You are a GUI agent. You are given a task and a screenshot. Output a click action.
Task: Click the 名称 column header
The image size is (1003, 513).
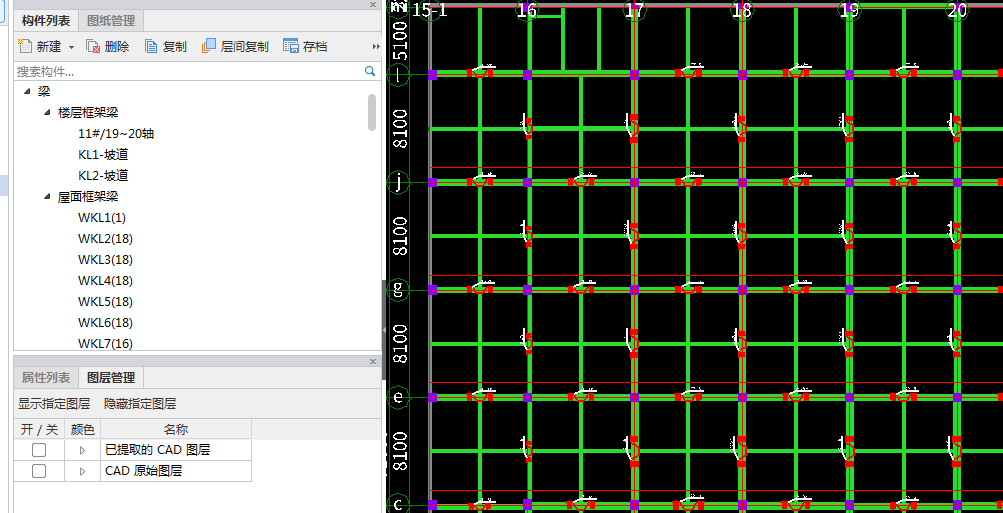[x=176, y=429]
